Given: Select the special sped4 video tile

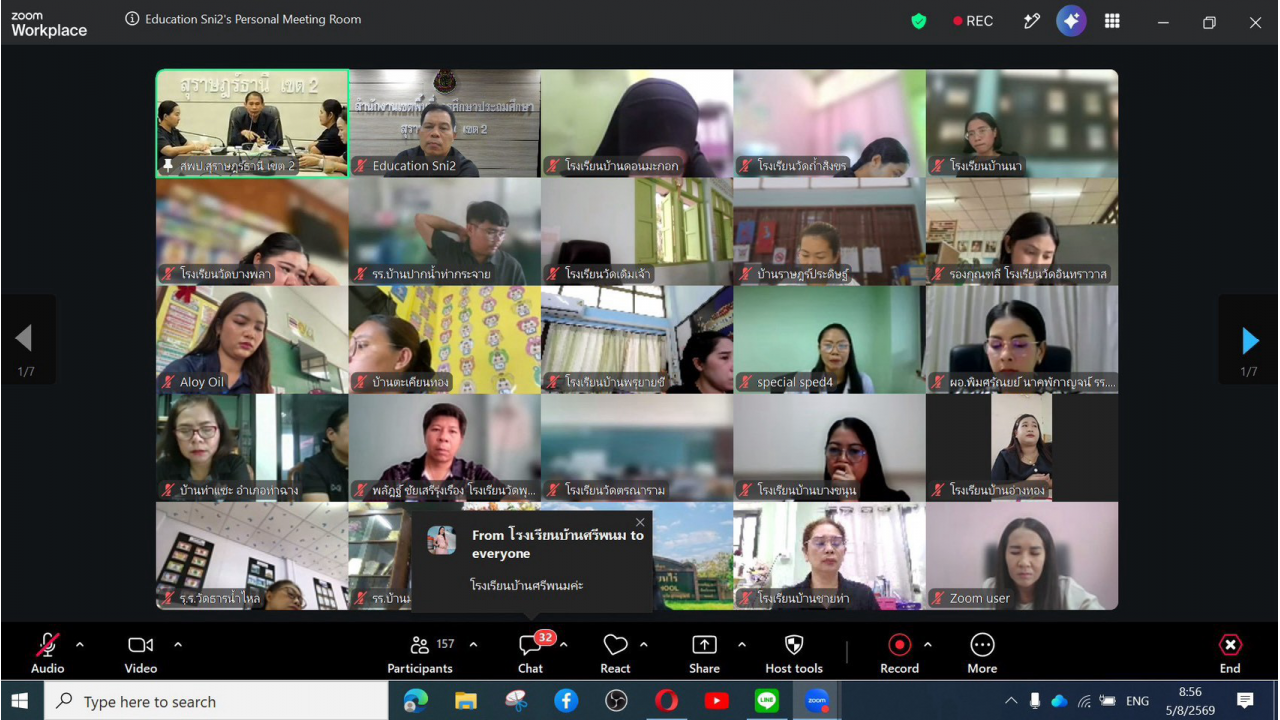Looking at the screenshot, I should click(829, 340).
